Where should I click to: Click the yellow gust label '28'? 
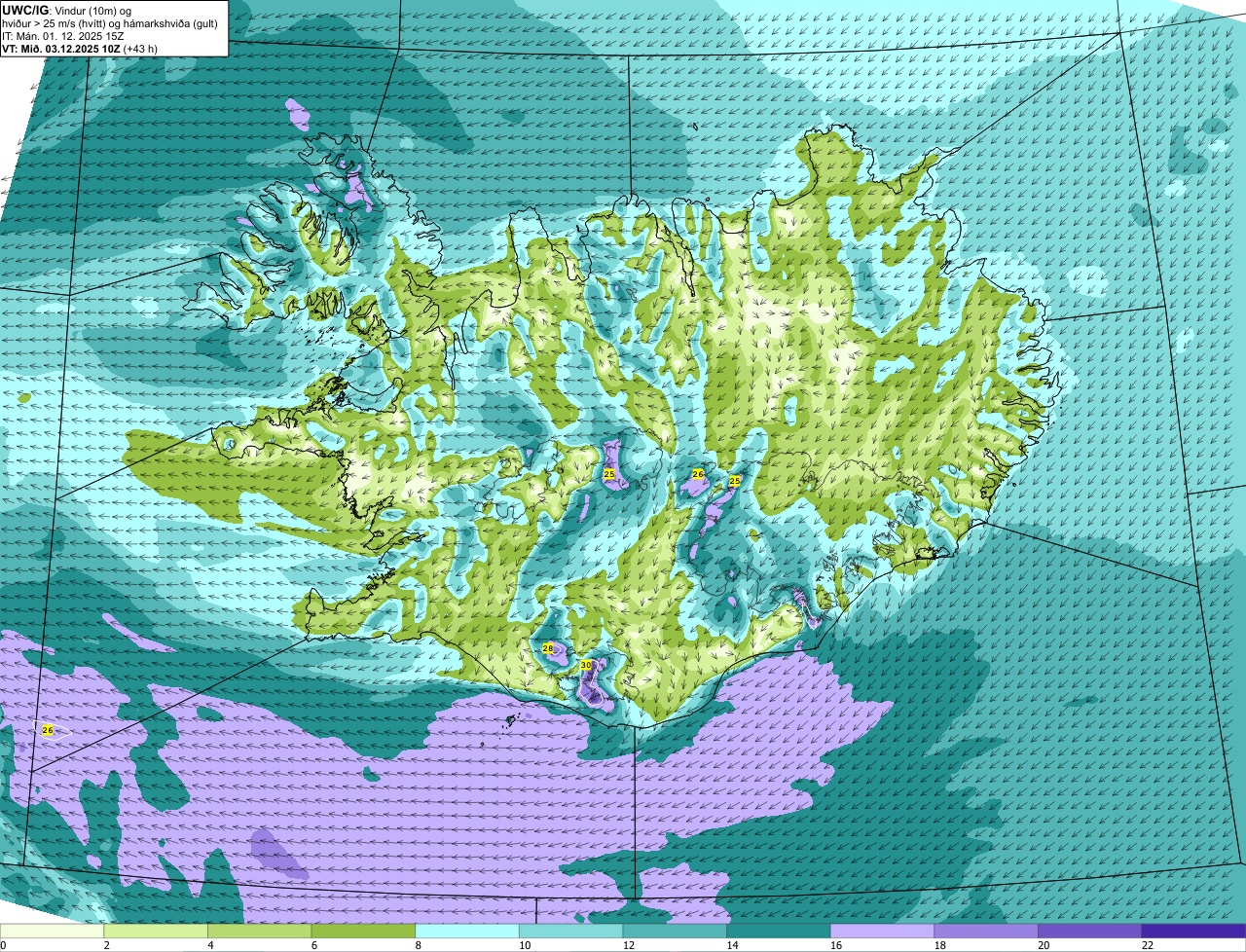547,648
